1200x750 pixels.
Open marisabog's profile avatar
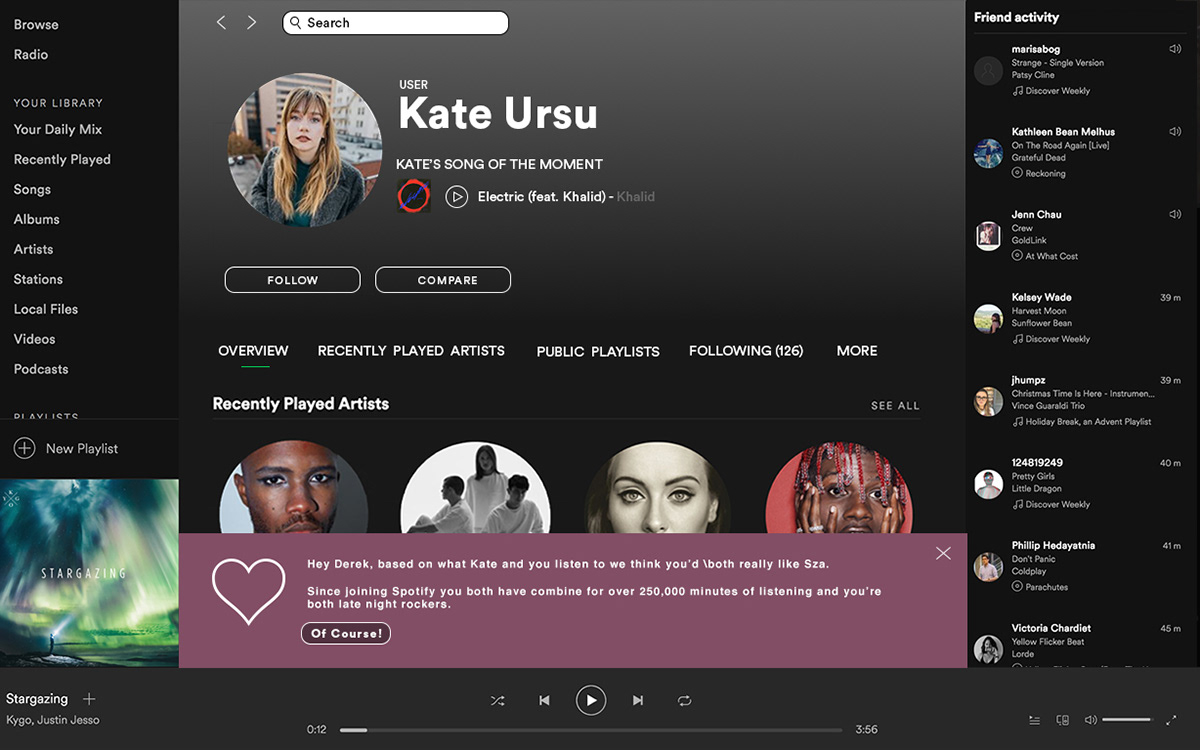point(988,70)
